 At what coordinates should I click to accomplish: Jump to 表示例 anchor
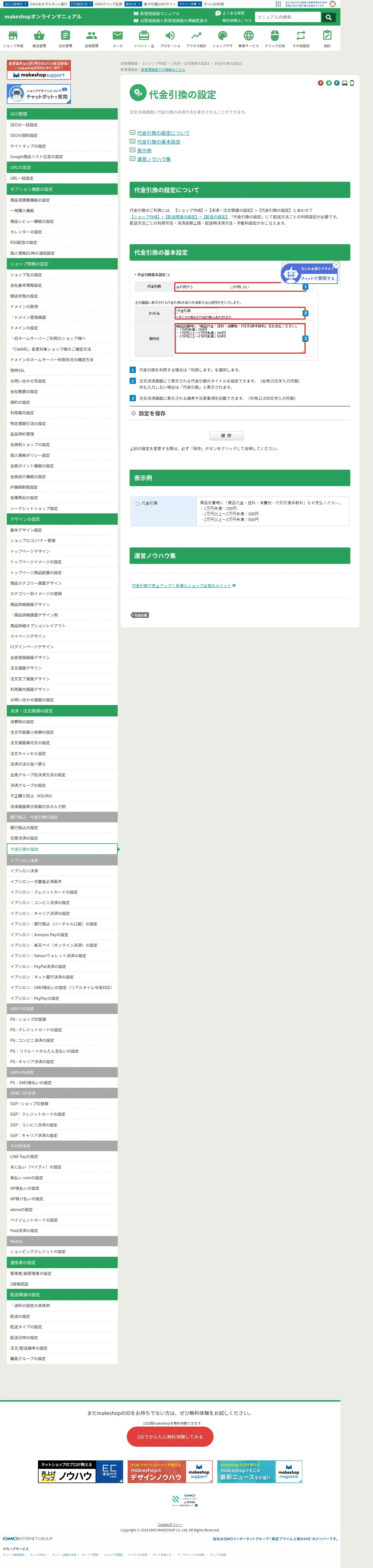click(144, 150)
